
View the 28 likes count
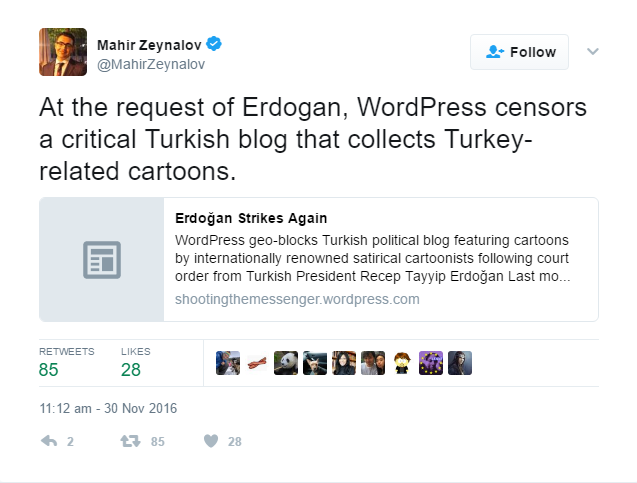coord(131,371)
